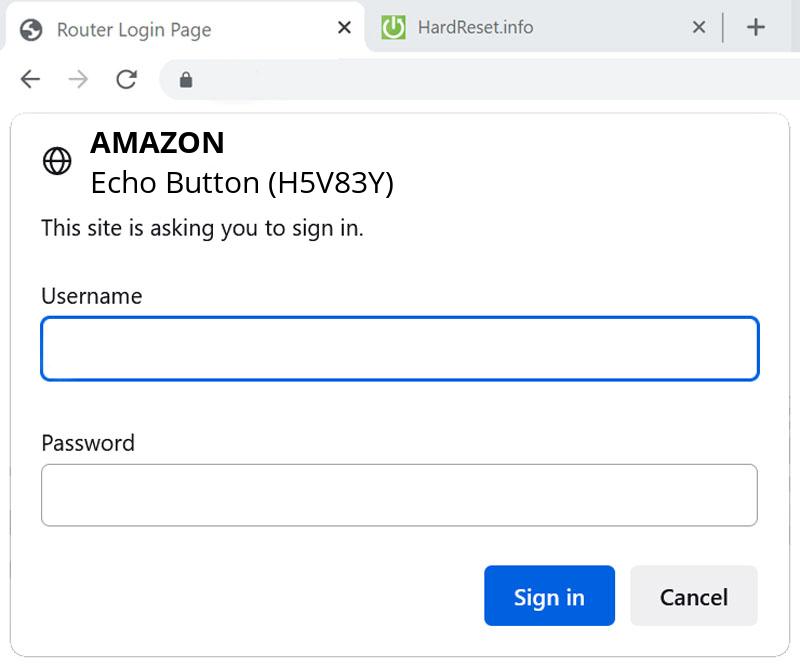Focus the Username input field
800x667 pixels.
400,348
